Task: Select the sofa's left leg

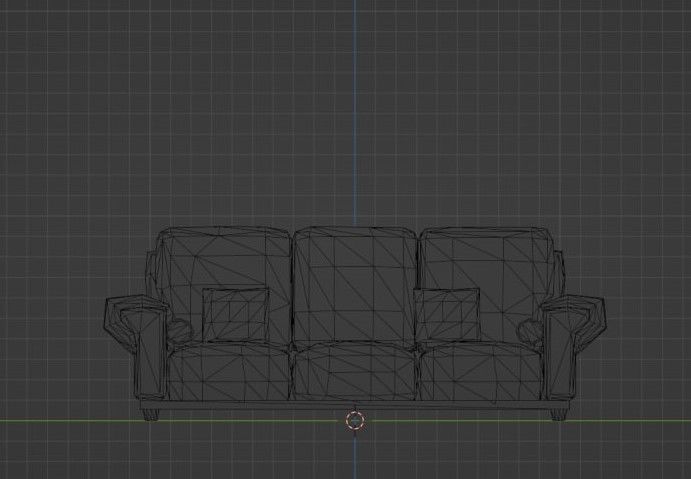Action: tap(150, 415)
